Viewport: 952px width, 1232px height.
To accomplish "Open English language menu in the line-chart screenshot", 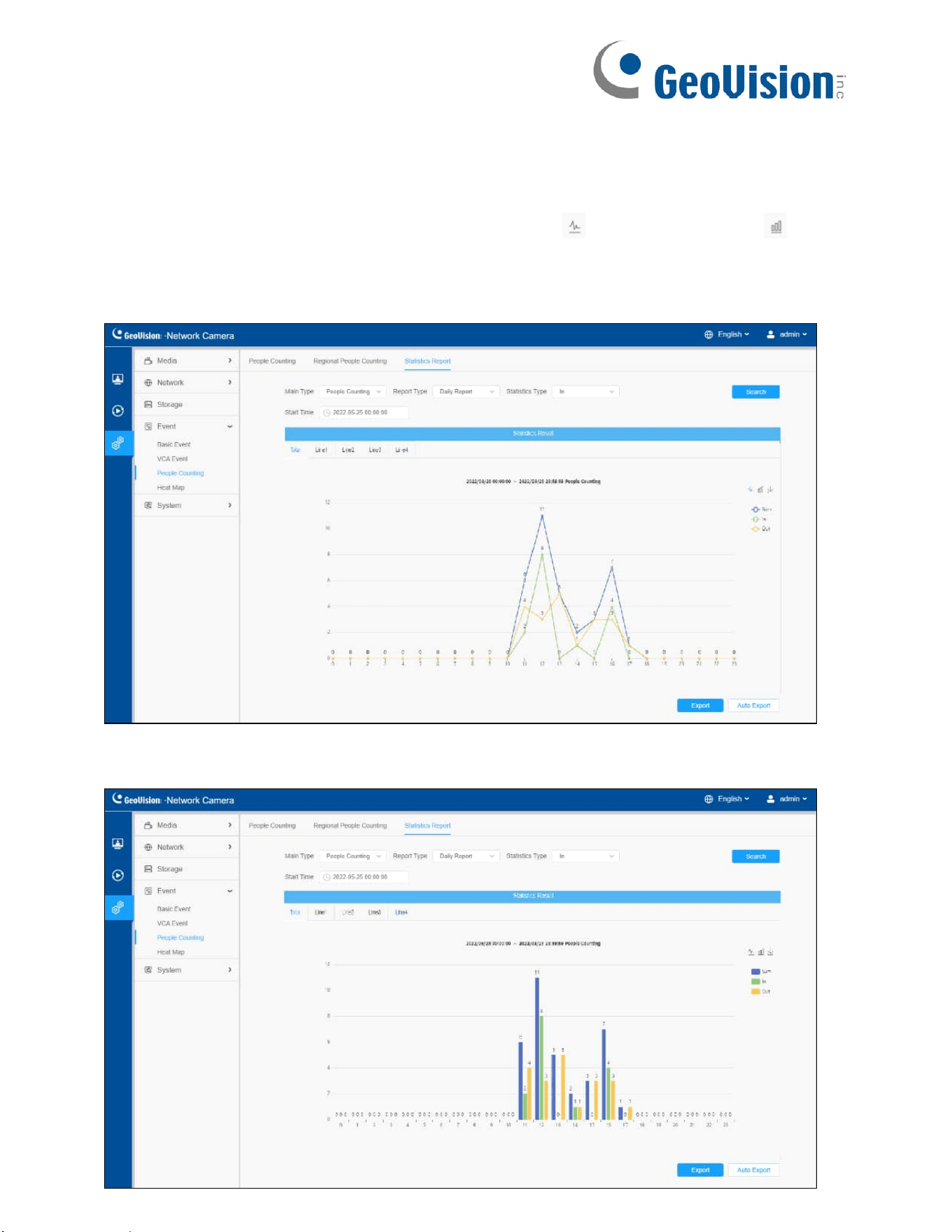I will (x=727, y=334).
